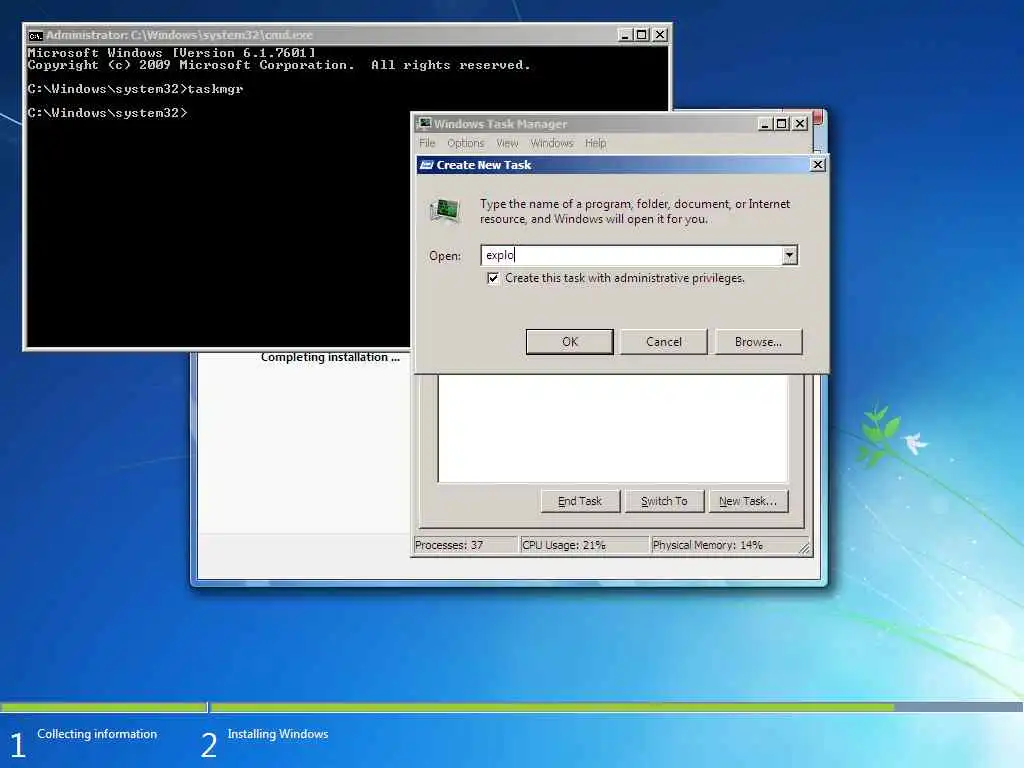Viewport: 1024px width, 768px height.
Task: Click the New Task... button in Task Manager
Action: click(748, 501)
